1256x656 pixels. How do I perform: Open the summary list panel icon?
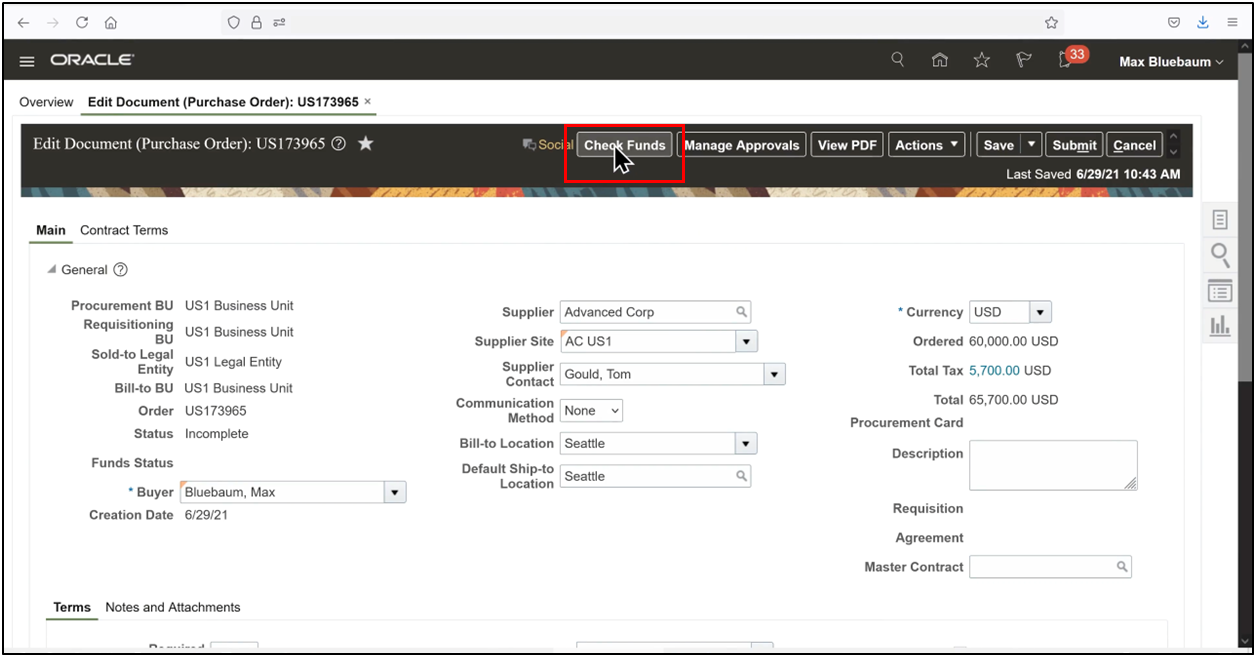tap(1220, 291)
